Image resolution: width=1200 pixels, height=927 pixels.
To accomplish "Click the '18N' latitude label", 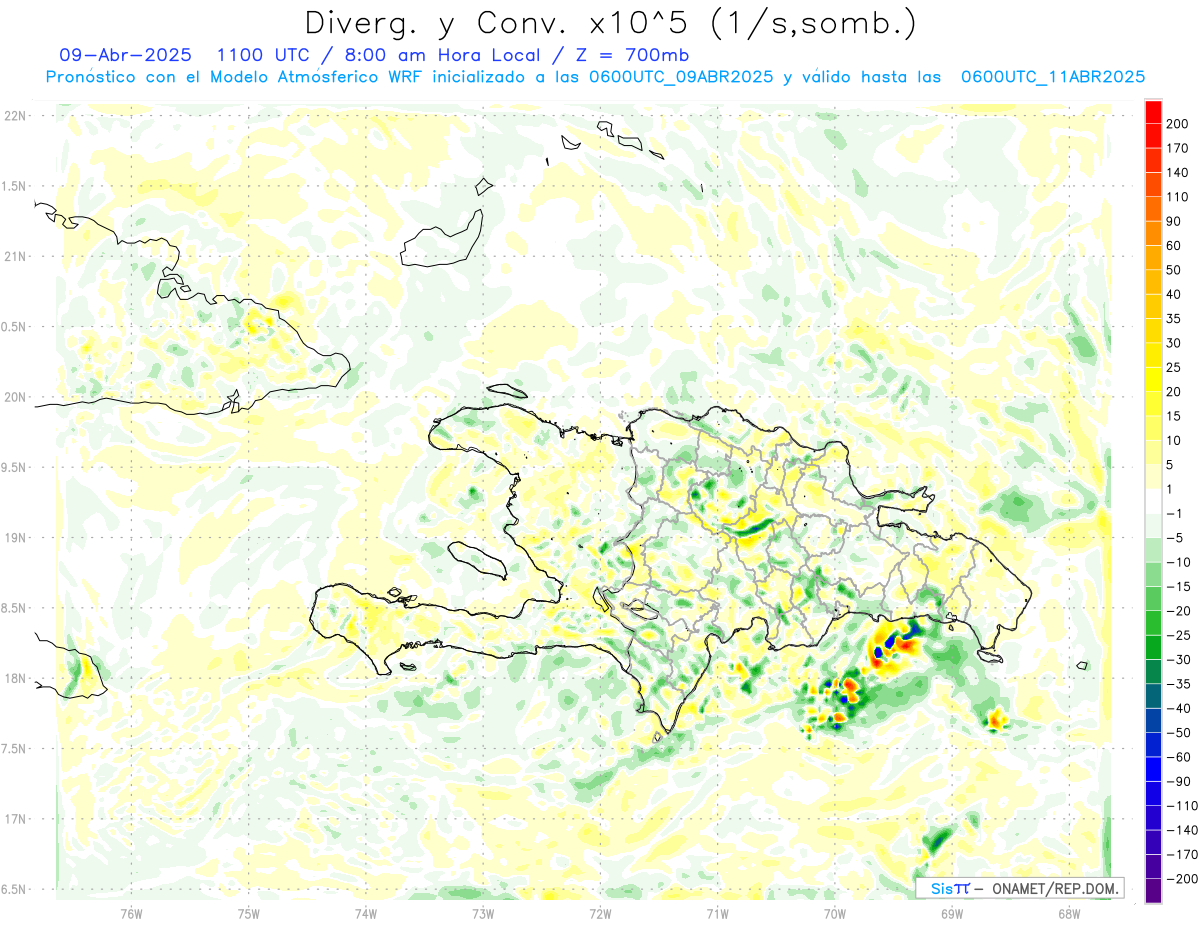I will [x=14, y=678].
